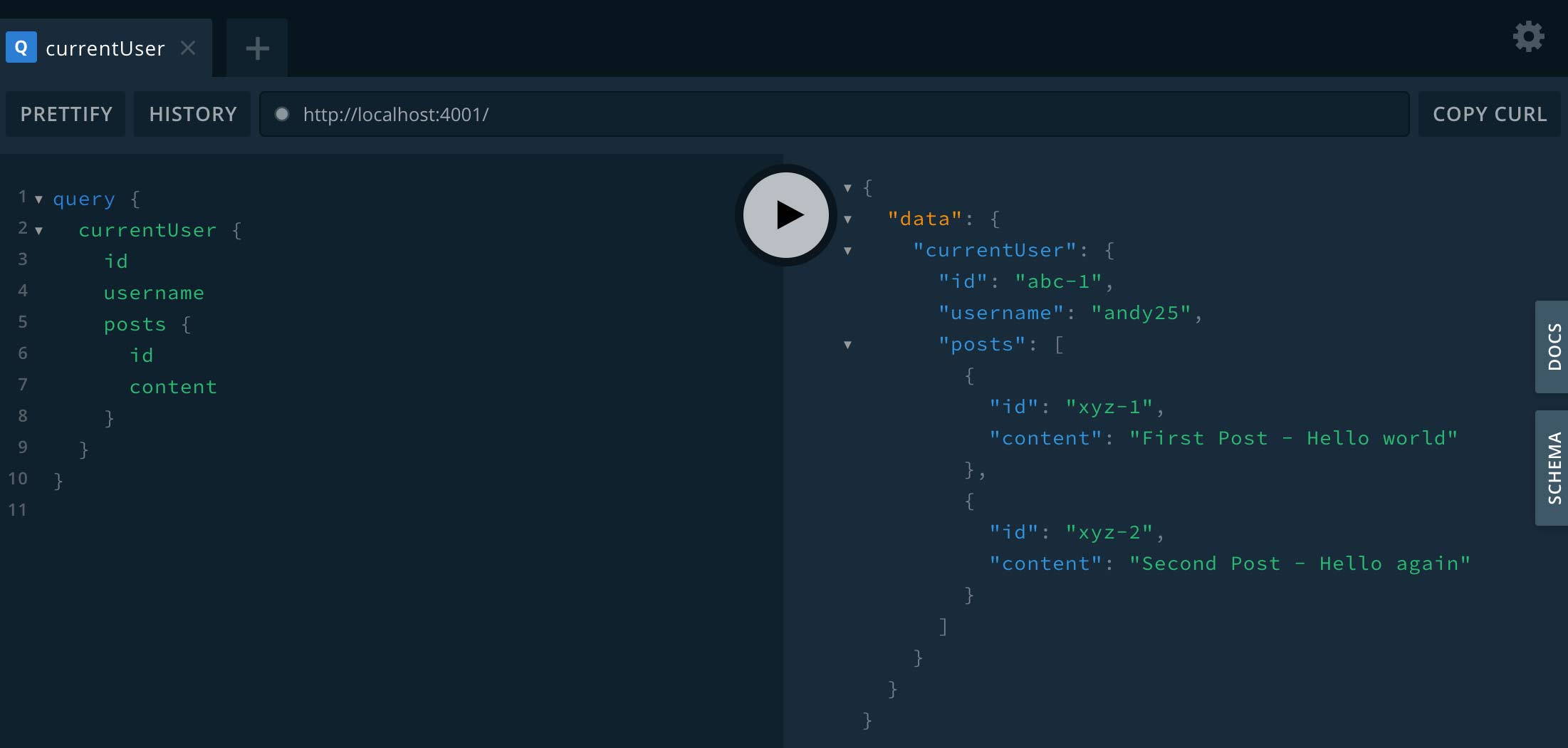The width and height of the screenshot is (1568, 748).
Task: Fold the "data" object in response
Action: pyautogui.click(x=847, y=219)
